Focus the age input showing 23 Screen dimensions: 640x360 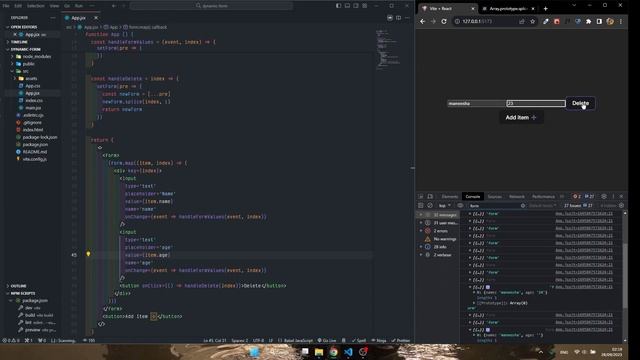pyautogui.click(x=536, y=104)
